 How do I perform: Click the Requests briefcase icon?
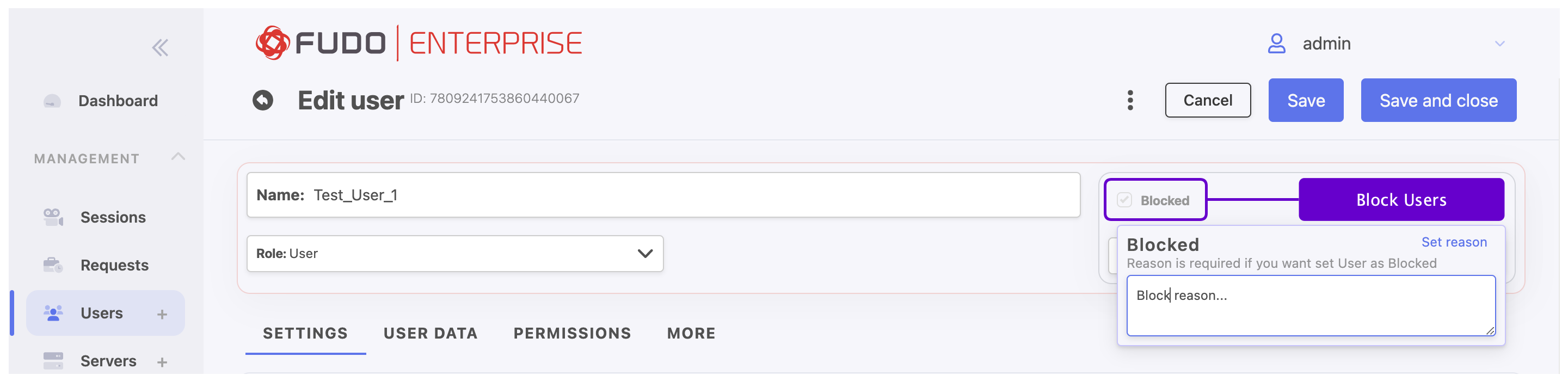click(x=53, y=265)
